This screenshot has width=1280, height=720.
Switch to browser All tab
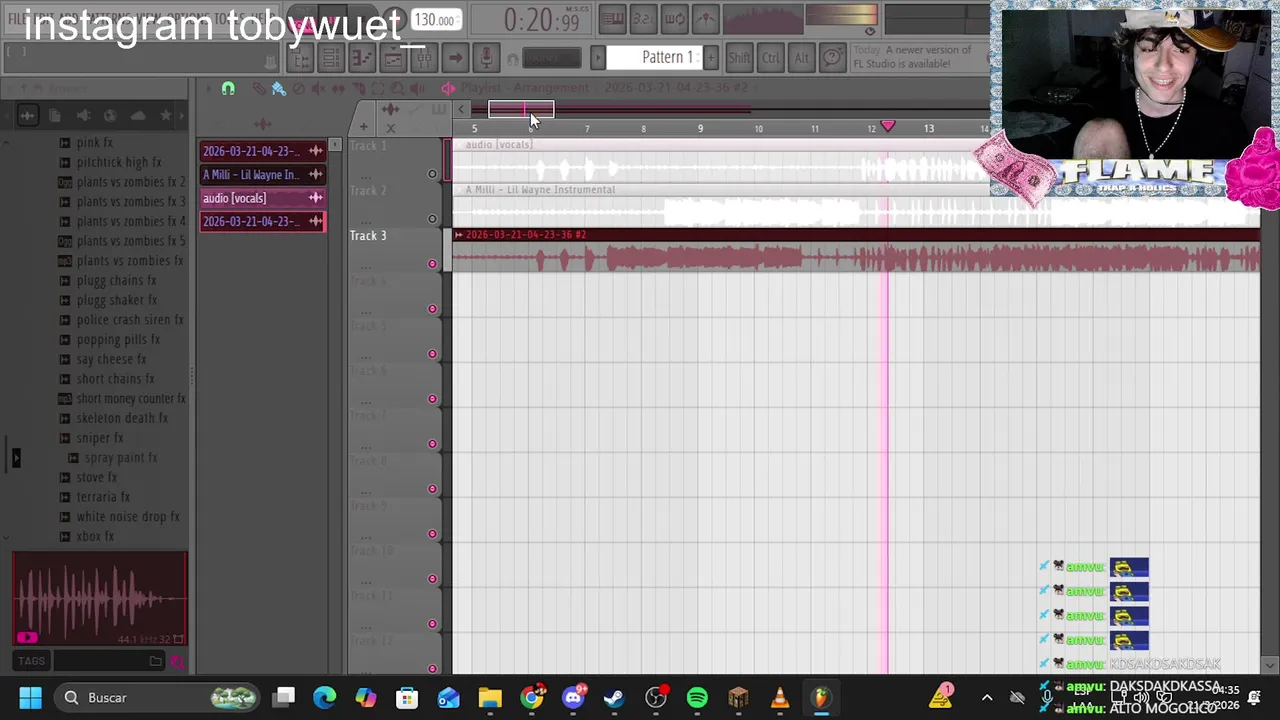pyautogui.click(x=27, y=116)
